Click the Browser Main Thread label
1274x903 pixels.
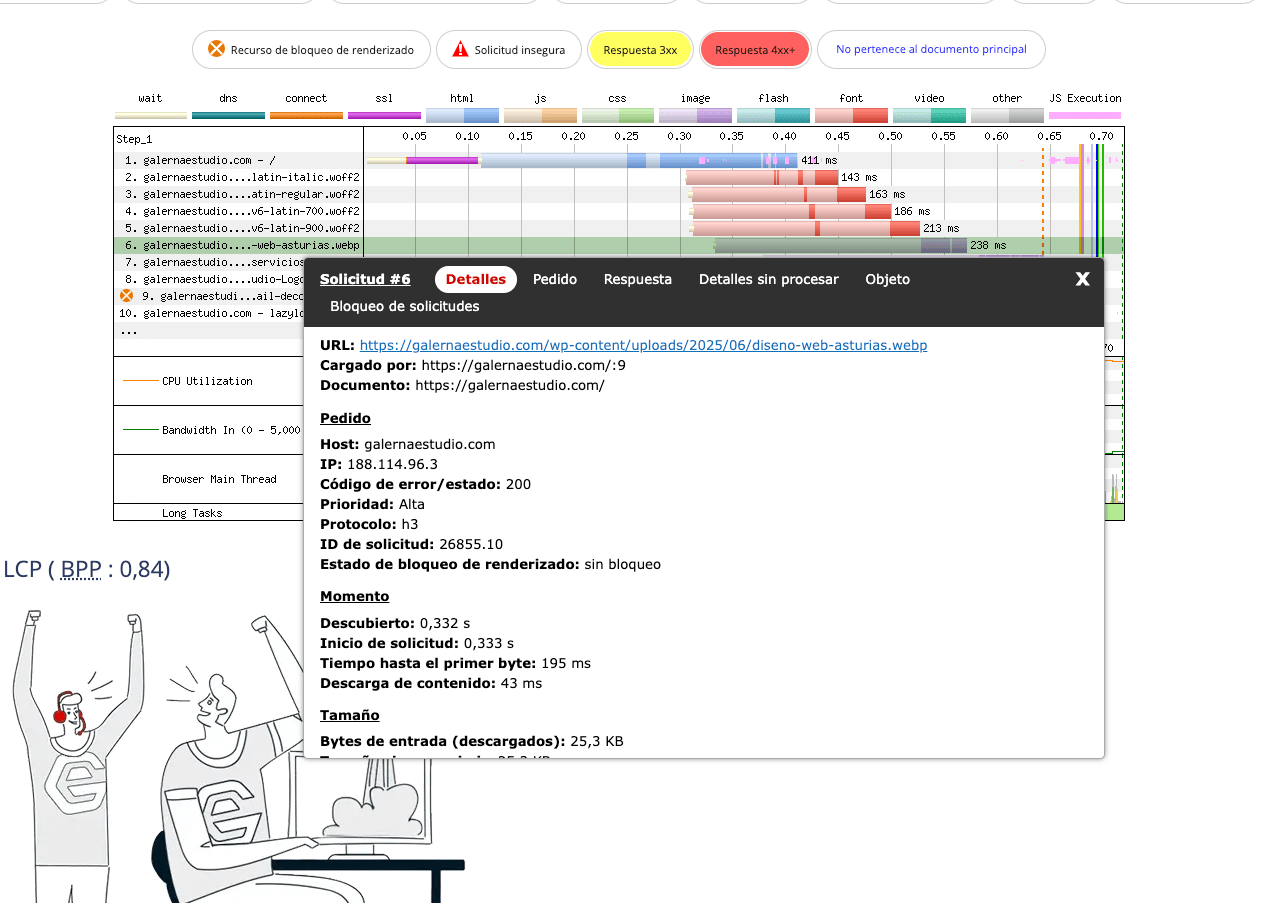tap(219, 479)
